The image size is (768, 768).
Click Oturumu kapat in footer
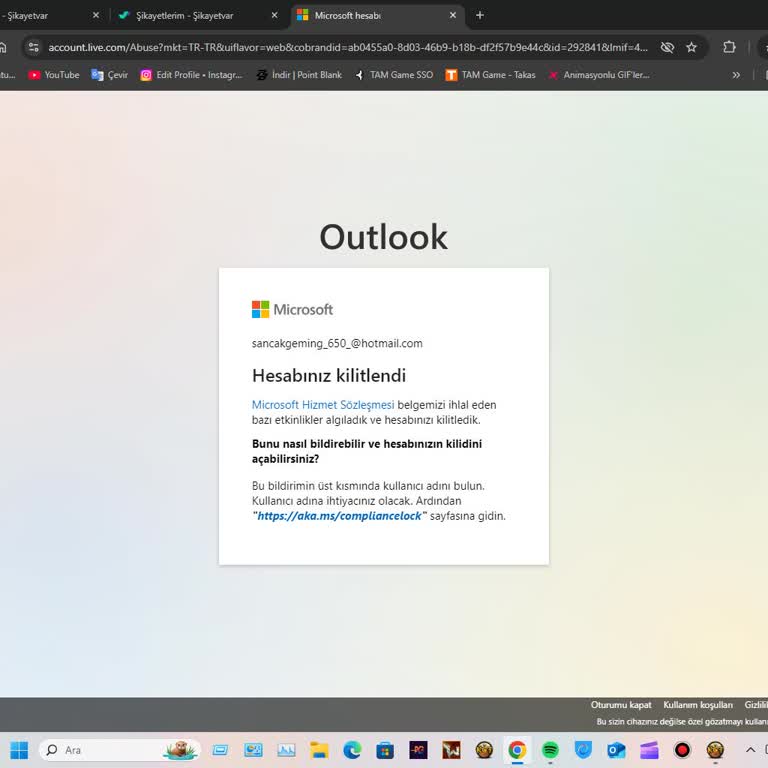[x=621, y=705]
